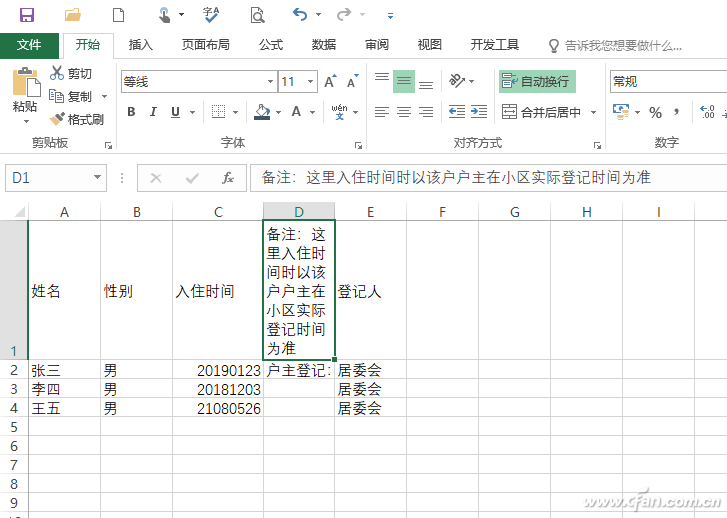
Task: Click the fx insert function icon
Action: click(x=228, y=178)
